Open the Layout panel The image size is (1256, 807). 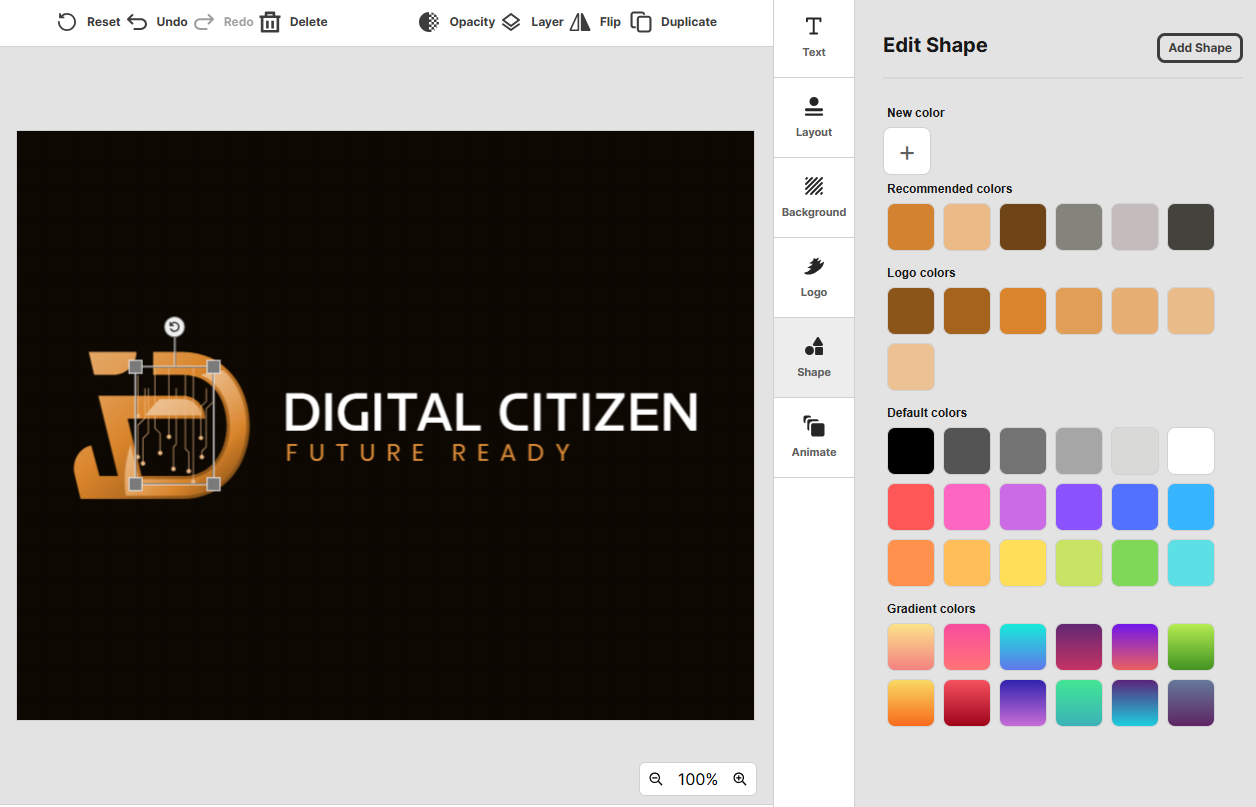click(814, 118)
